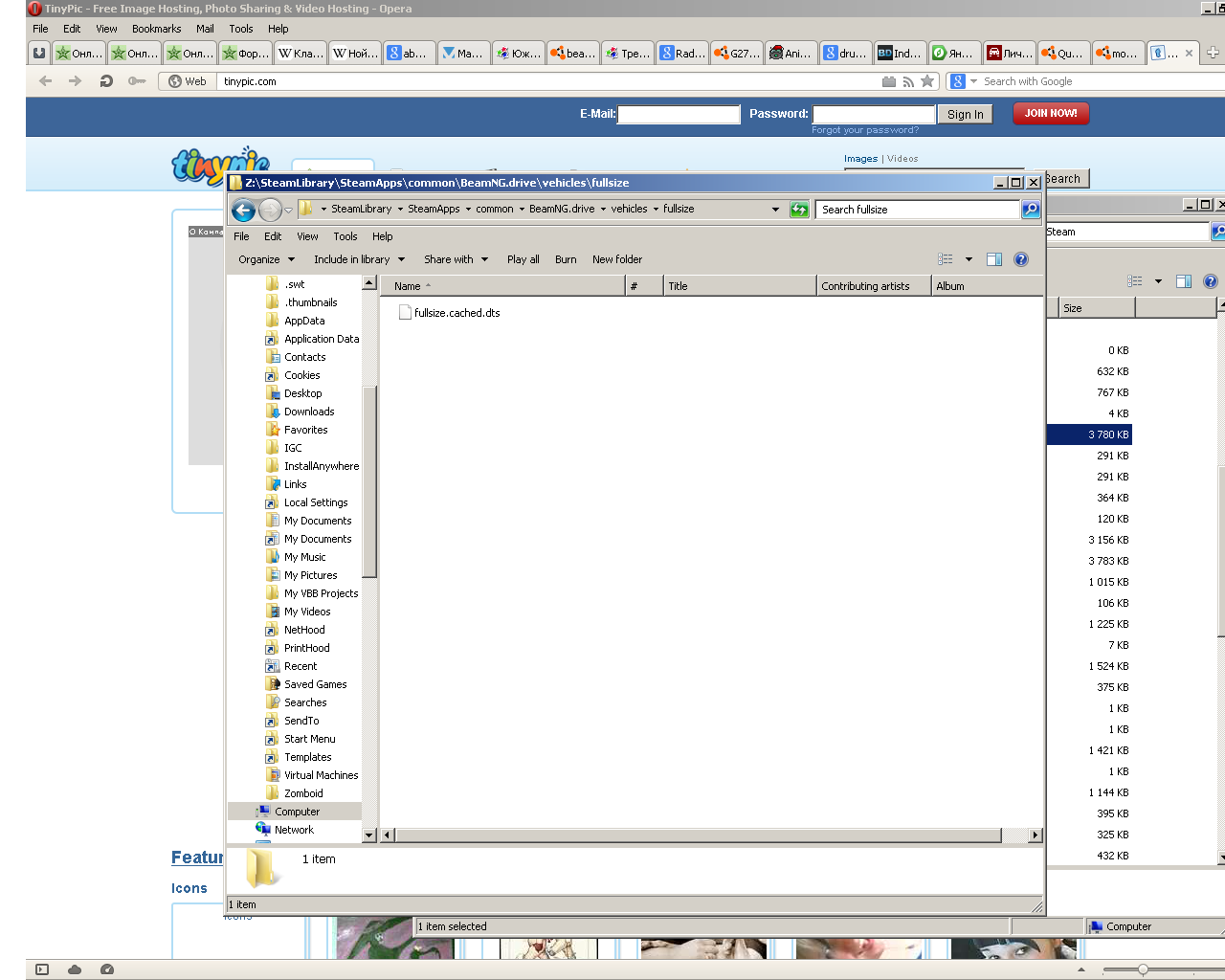This screenshot has height=980, width=1225.
Task: Open the Share with dropdown
Action: [456, 259]
